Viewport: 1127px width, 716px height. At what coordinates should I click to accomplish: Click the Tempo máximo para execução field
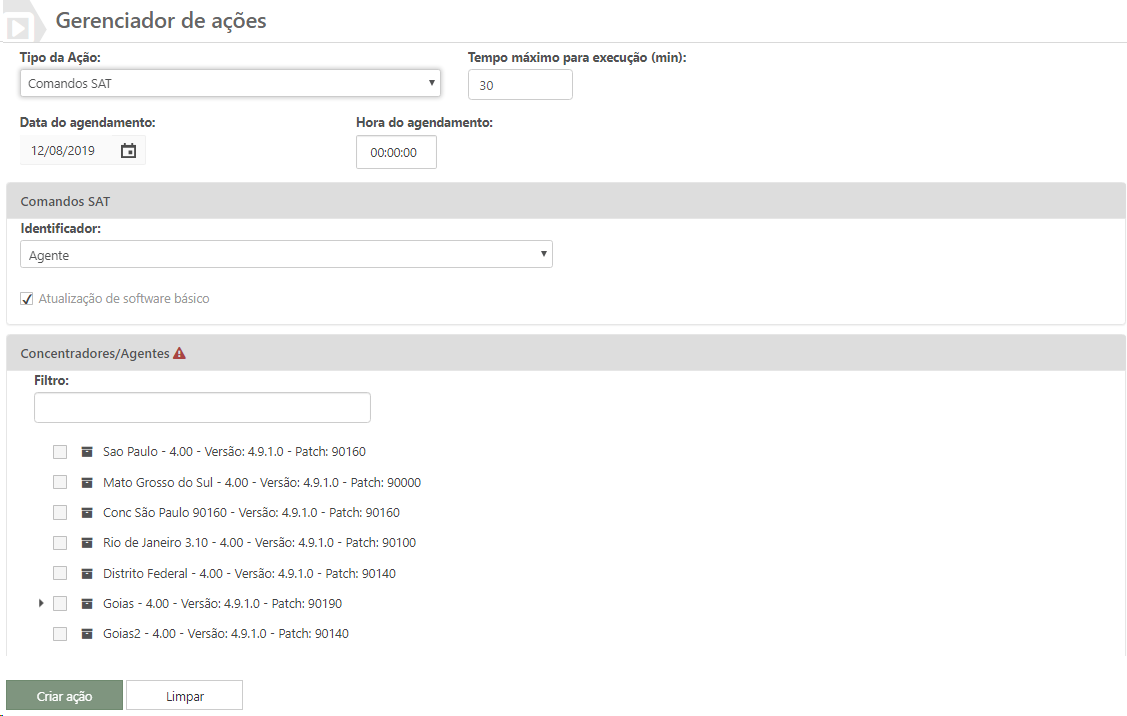(520, 85)
